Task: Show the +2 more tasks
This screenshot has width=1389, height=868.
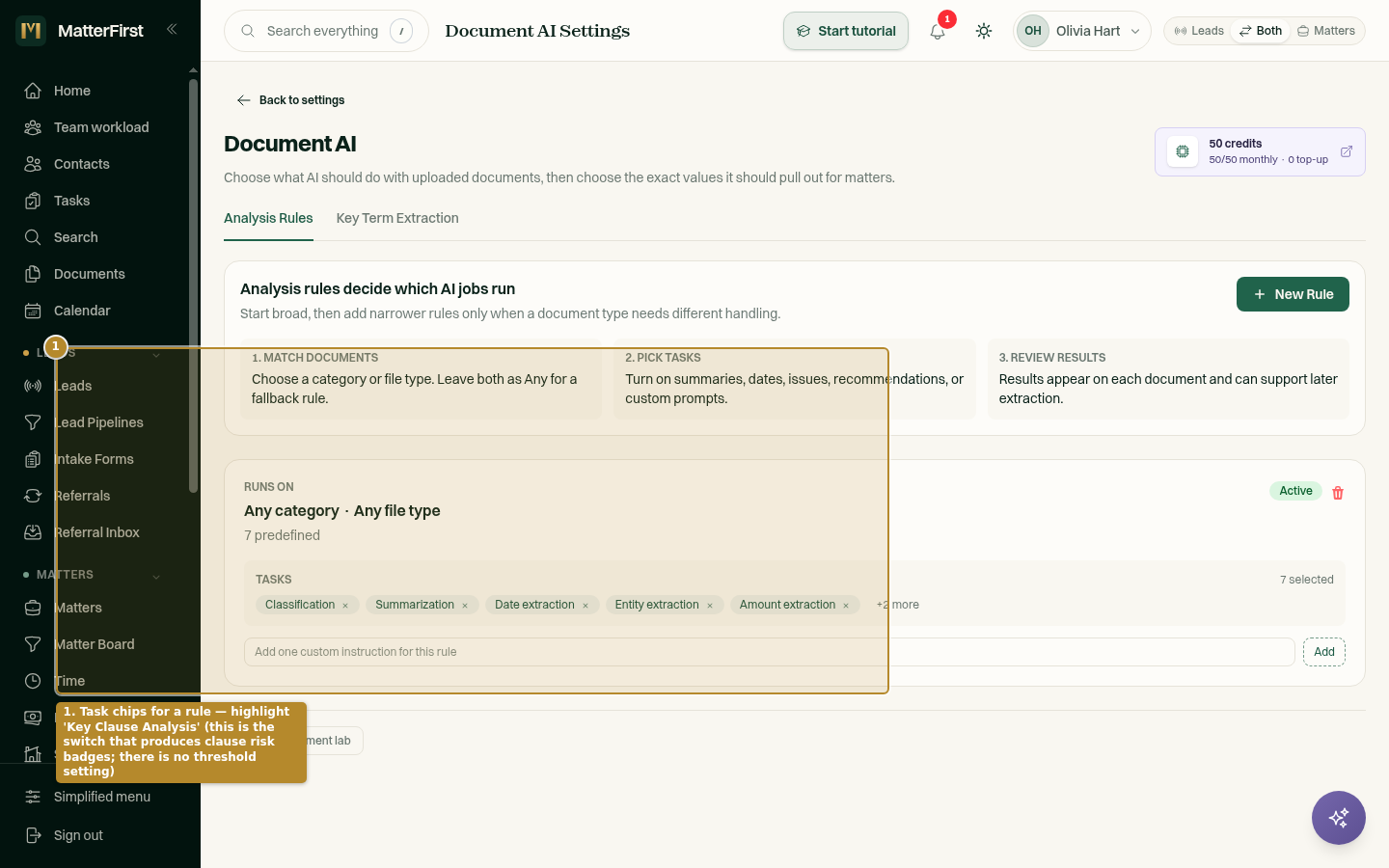Action: [898, 605]
